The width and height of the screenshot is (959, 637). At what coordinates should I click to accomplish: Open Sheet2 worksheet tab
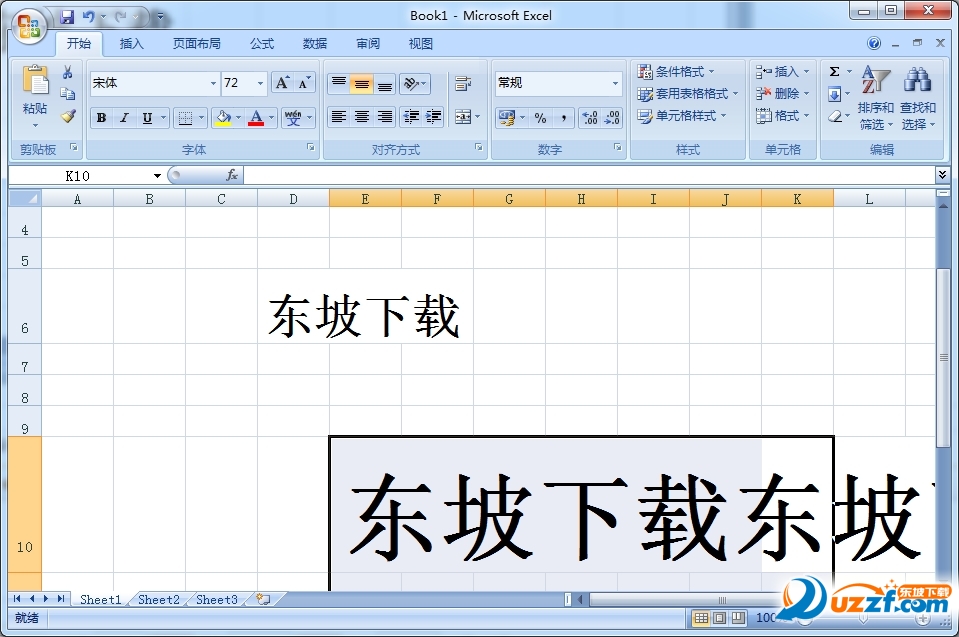point(159,600)
